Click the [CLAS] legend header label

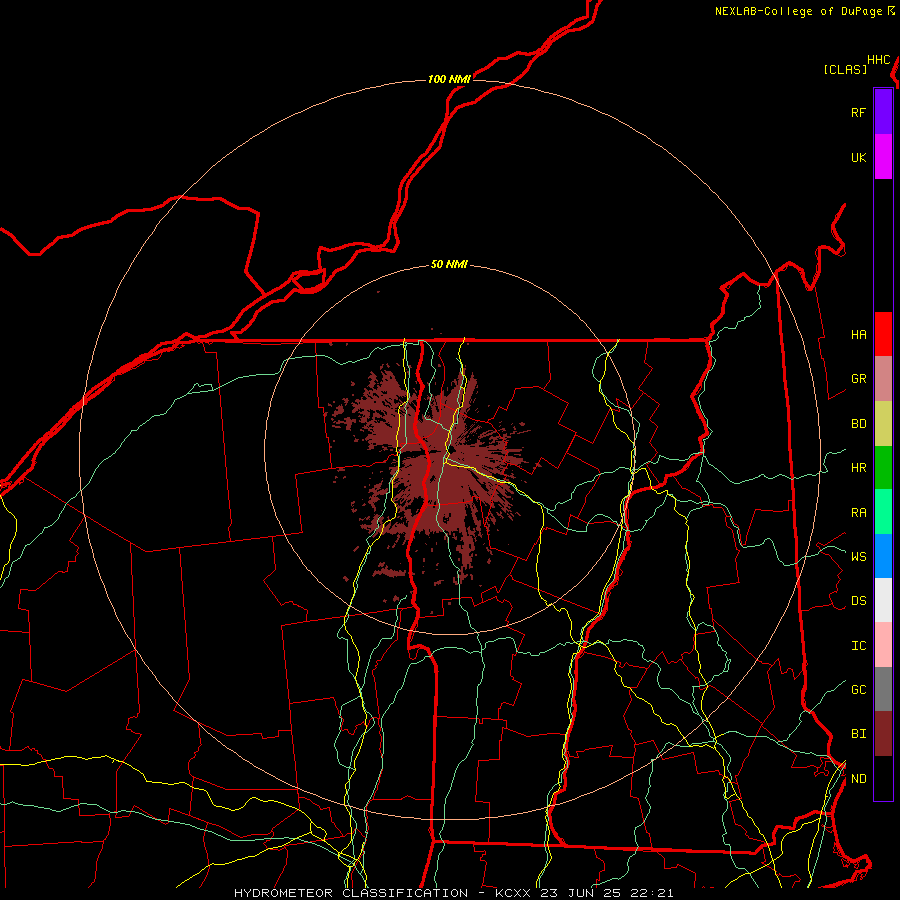pos(845,69)
